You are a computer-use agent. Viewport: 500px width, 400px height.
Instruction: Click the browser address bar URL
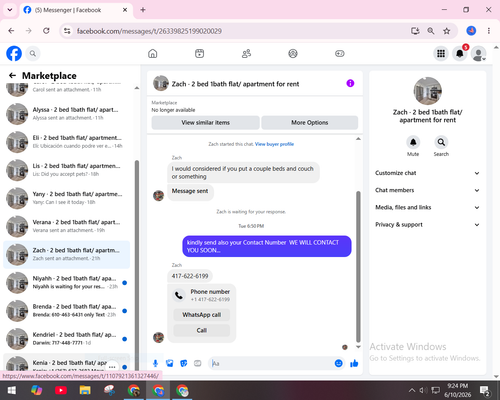[149, 31]
